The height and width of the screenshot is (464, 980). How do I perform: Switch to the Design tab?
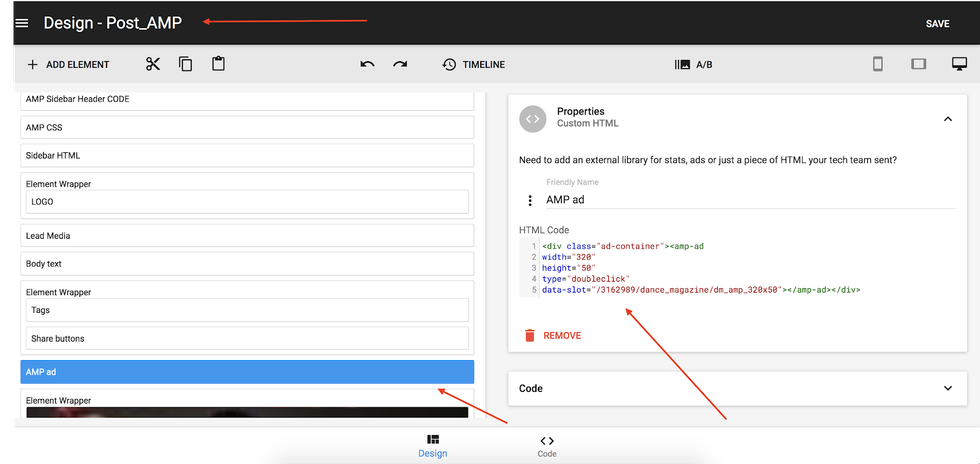click(x=433, y=446)
